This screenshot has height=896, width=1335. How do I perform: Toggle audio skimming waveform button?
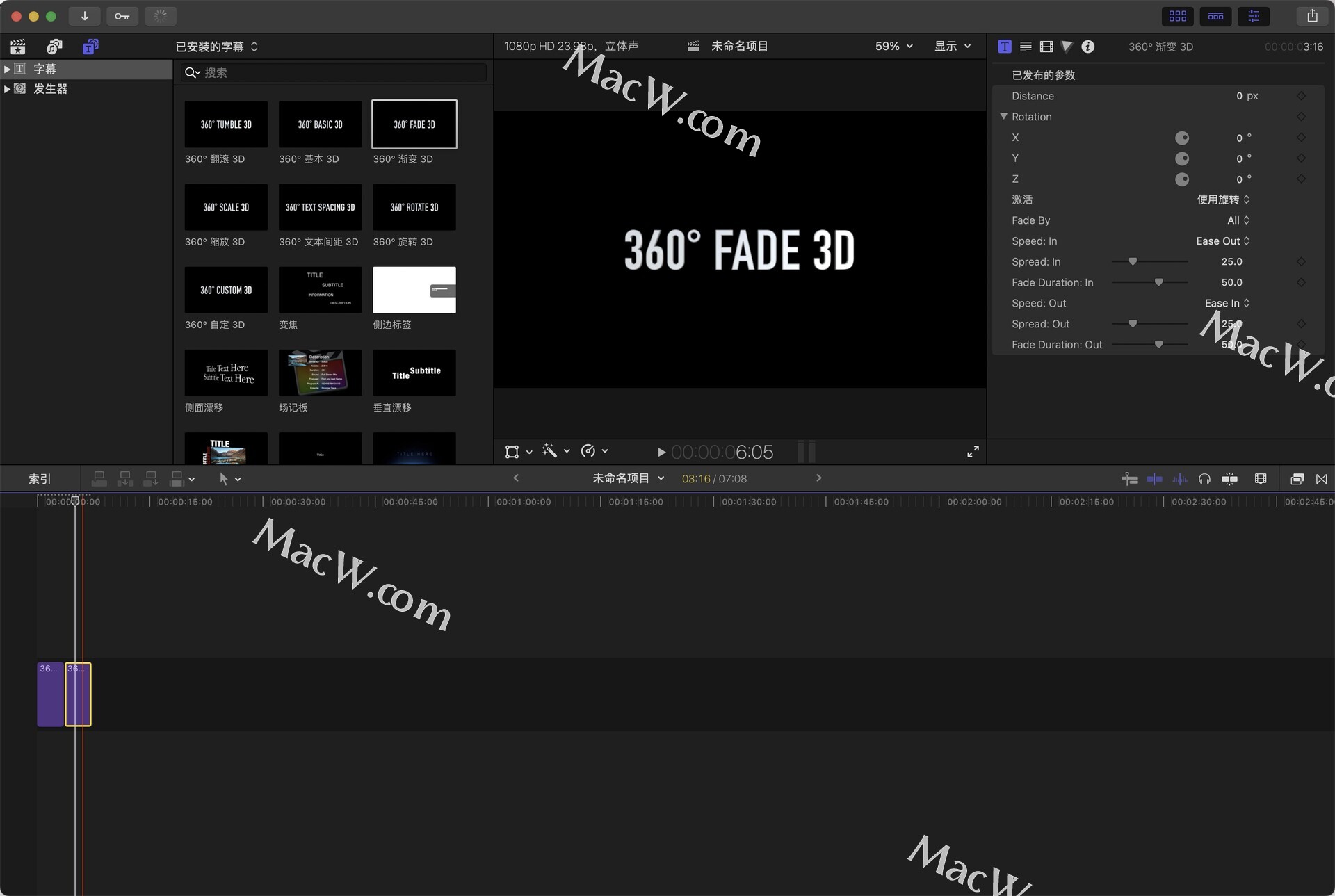pyautogui.click(x=1180, y=479)
